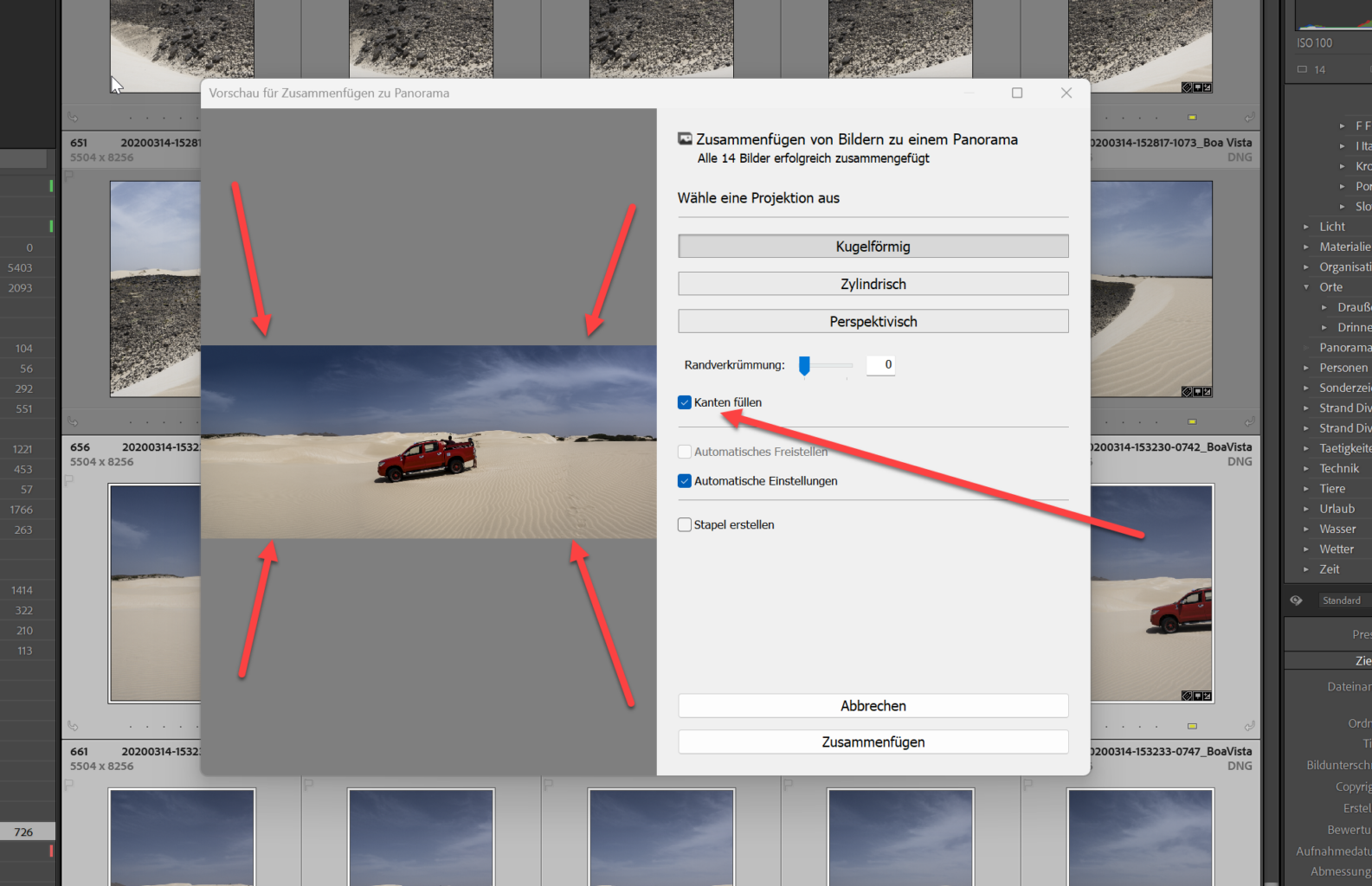
Task: Open the Standard metadata preset dropdown
Action: pyautogui.click(x=1344, y=600)
